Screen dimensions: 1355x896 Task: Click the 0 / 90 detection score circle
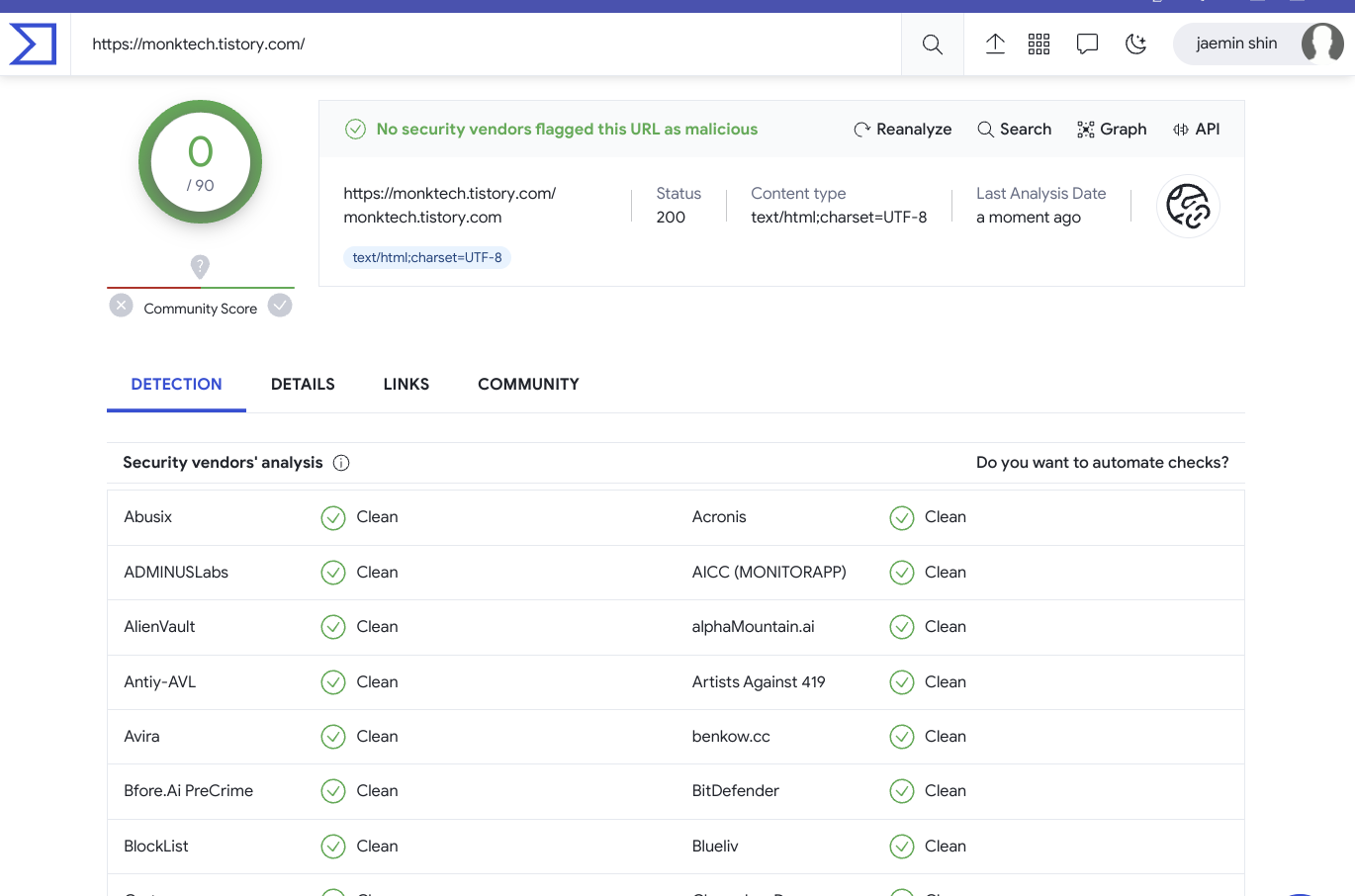[x=200, y=162]
